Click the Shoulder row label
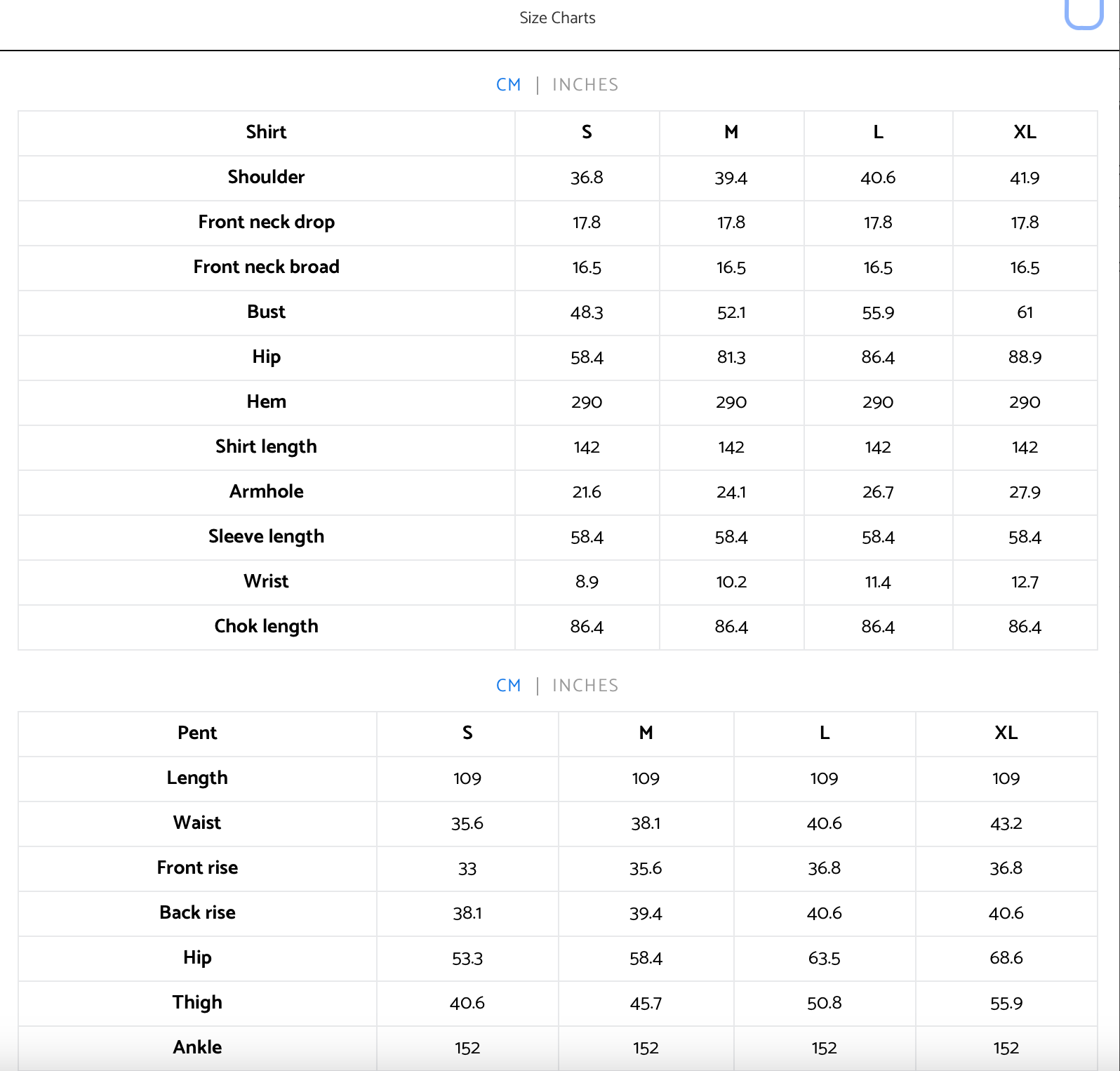Screen dimensions: 1120x1071 coord(266,178)
